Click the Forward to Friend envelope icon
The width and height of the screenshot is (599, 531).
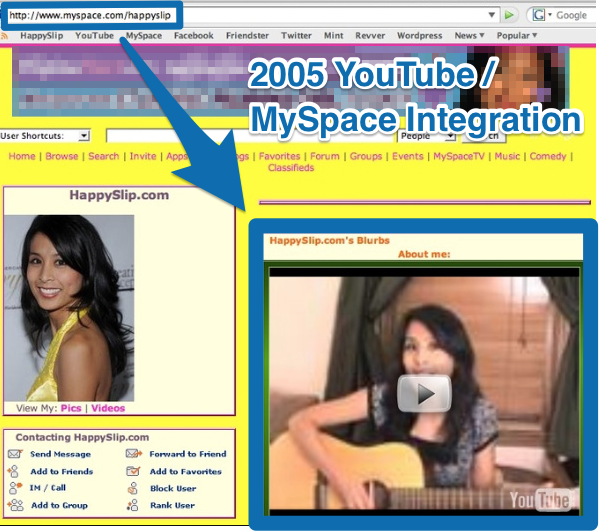coord(134,454)
